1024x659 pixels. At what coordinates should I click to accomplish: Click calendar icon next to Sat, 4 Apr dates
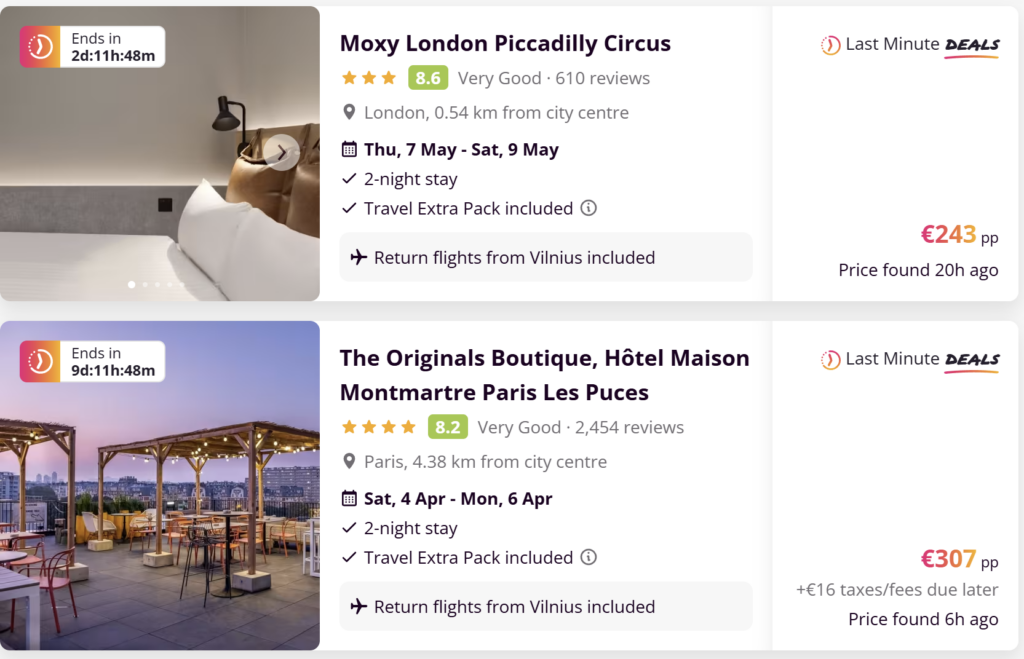(x=349, y=498)
